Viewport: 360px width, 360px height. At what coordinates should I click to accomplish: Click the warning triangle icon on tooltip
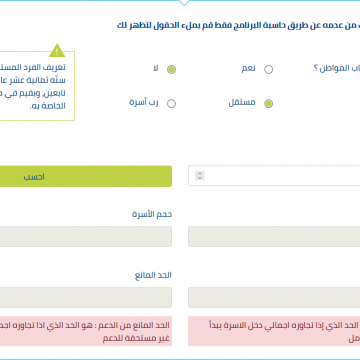point(57,50)
